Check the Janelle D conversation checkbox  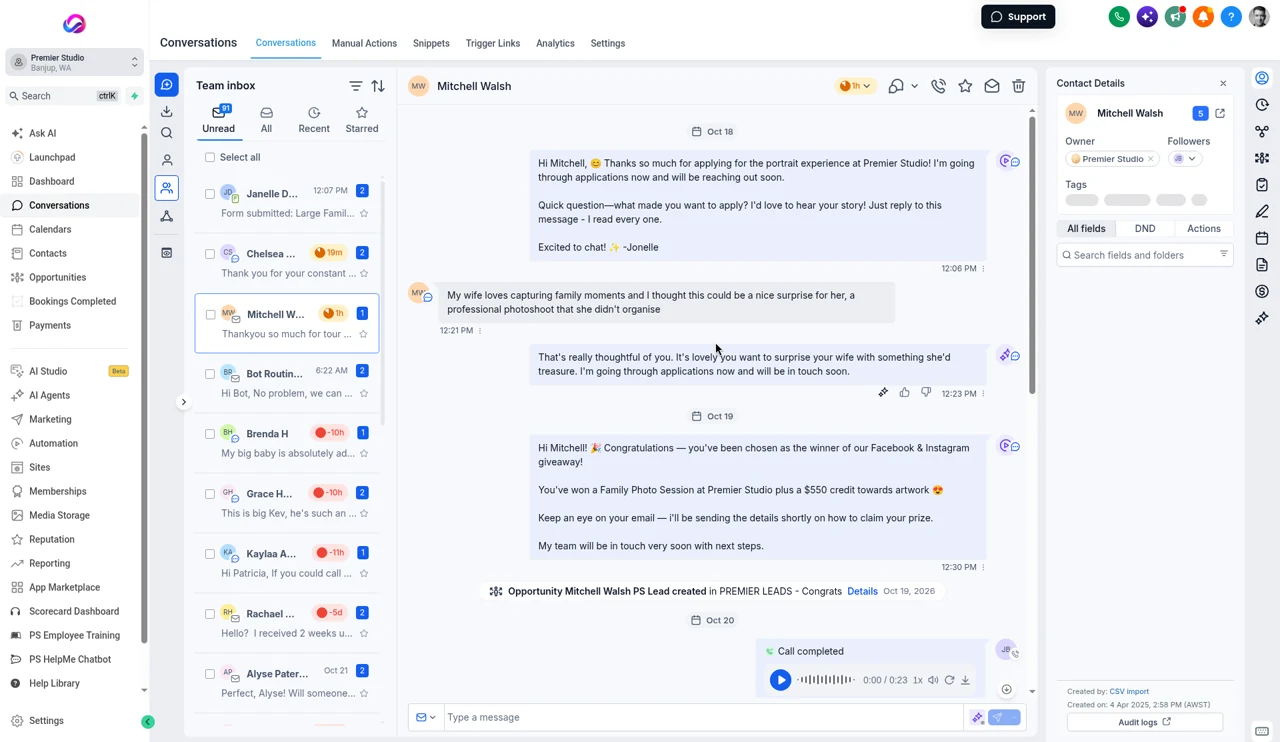(x=210, y=194)
